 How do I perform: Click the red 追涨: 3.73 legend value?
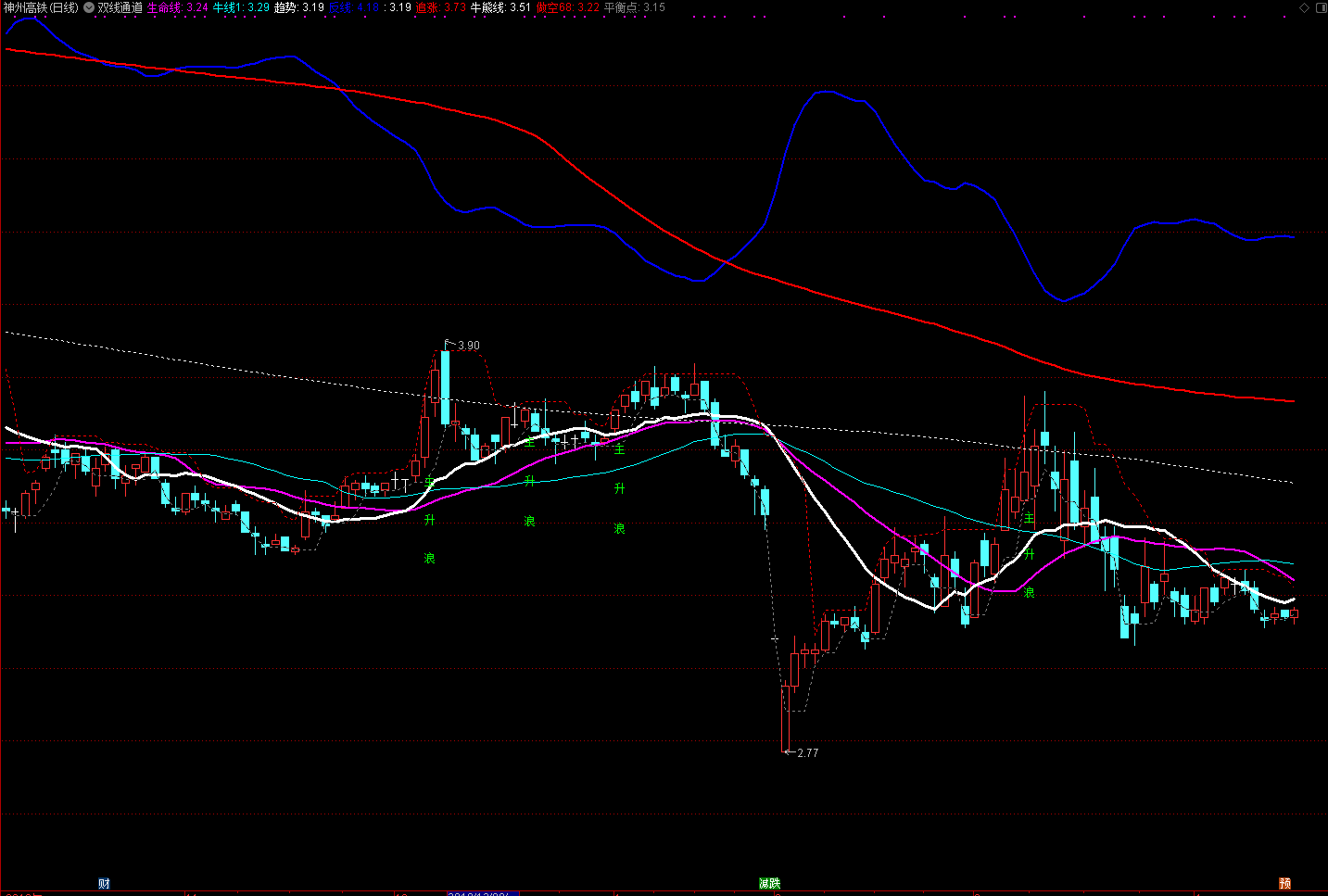click(x=441, y=7)
